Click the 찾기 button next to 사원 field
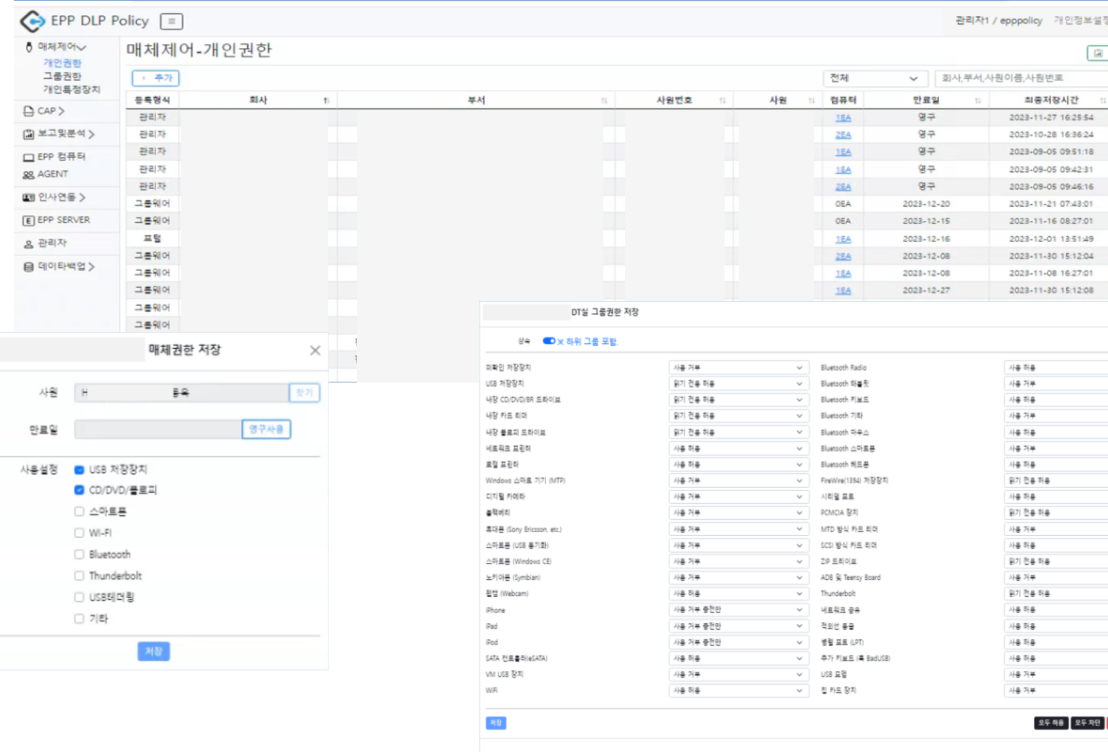1108x752 pixels. pyautogui.click(x=305, y=393)
